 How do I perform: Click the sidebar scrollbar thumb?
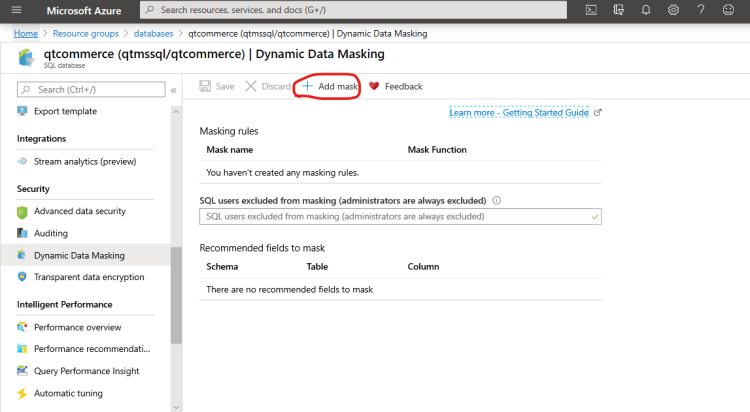pyautogui.click(x=176, y=295)
